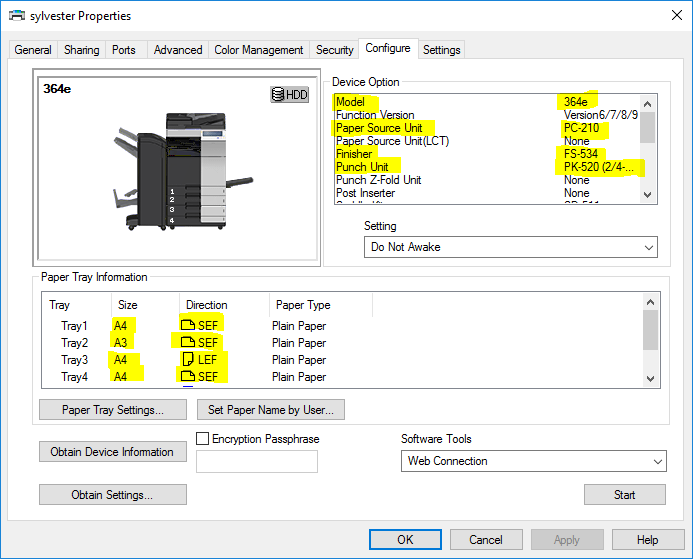Click Obtain Device Information button
This screenshot has width=693, height=559.
[x=113, y=452]
